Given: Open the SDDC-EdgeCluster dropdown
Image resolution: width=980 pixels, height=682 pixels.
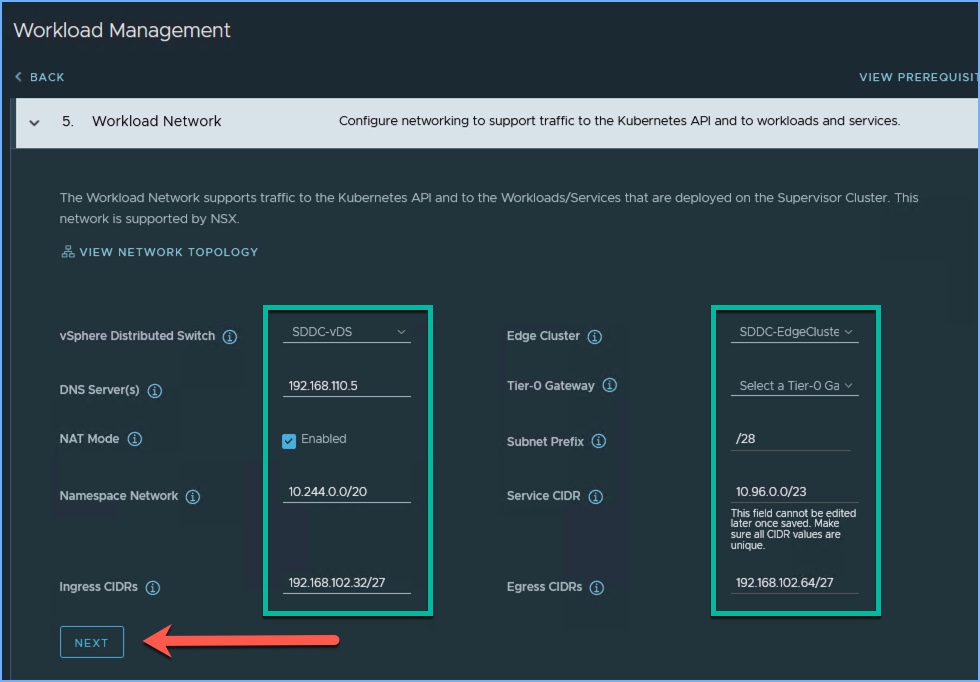Looking at the screenshot, I should (794, 332).
